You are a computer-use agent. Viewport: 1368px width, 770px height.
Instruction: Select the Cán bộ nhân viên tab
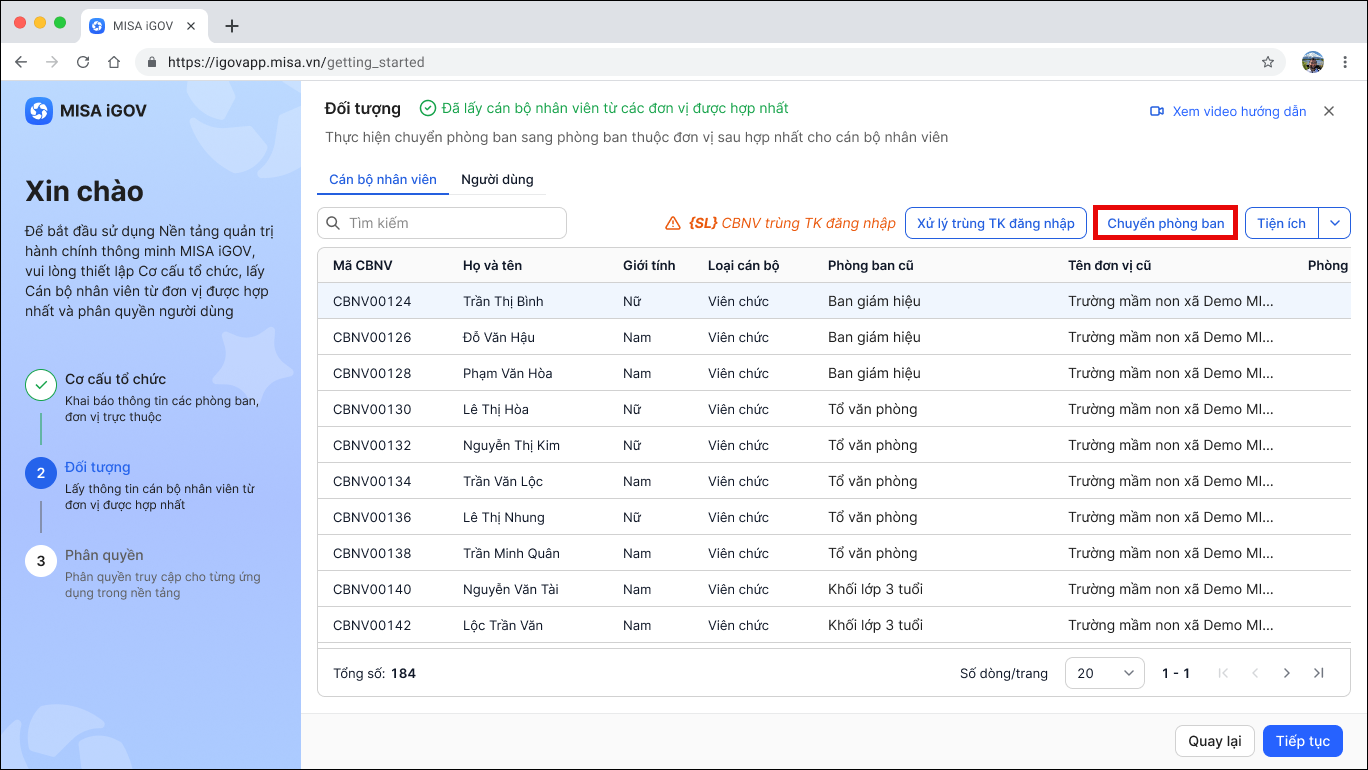coord(383,179)
